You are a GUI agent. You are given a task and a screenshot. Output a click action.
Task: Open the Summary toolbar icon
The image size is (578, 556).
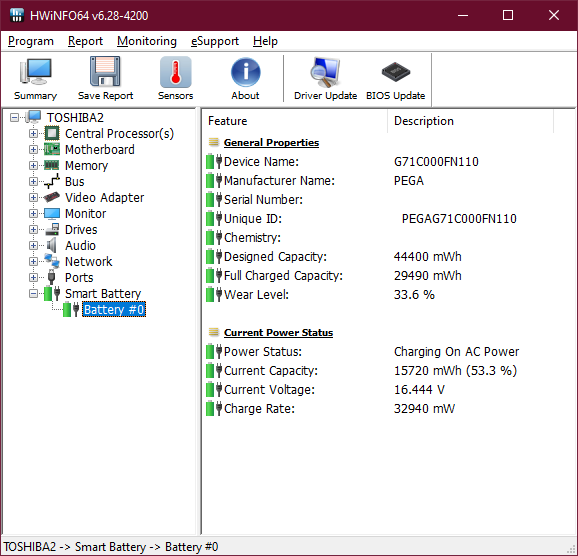pyautogui.click(x=35, y=72)
